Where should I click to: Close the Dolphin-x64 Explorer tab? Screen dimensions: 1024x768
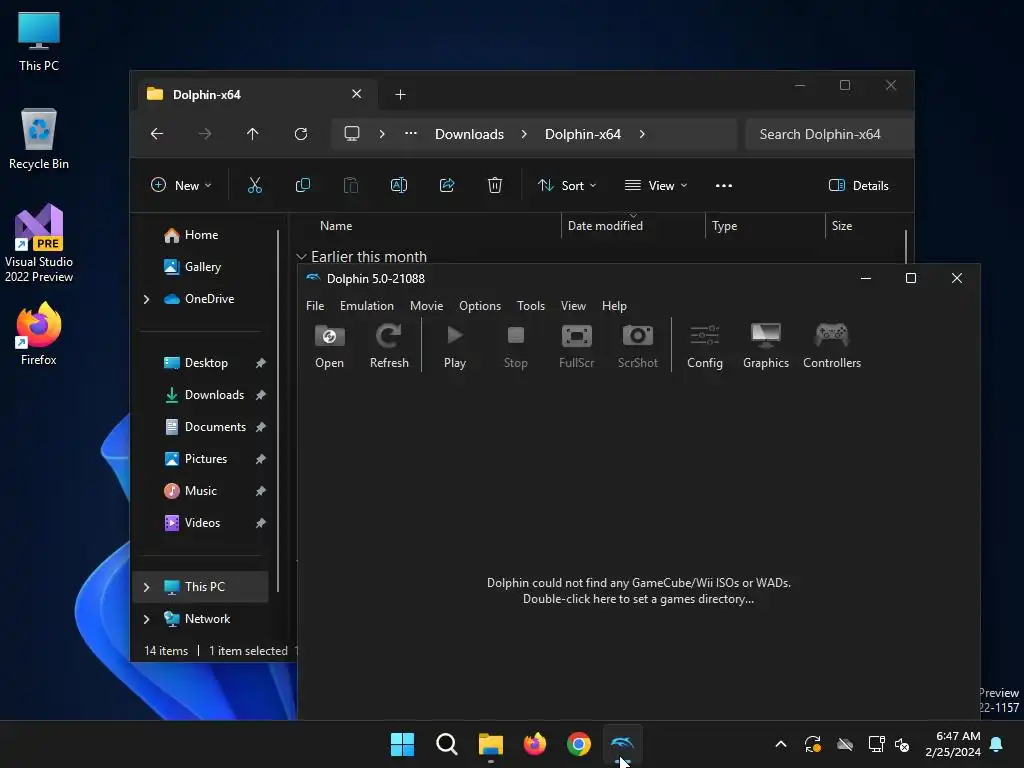click(357, 94)
